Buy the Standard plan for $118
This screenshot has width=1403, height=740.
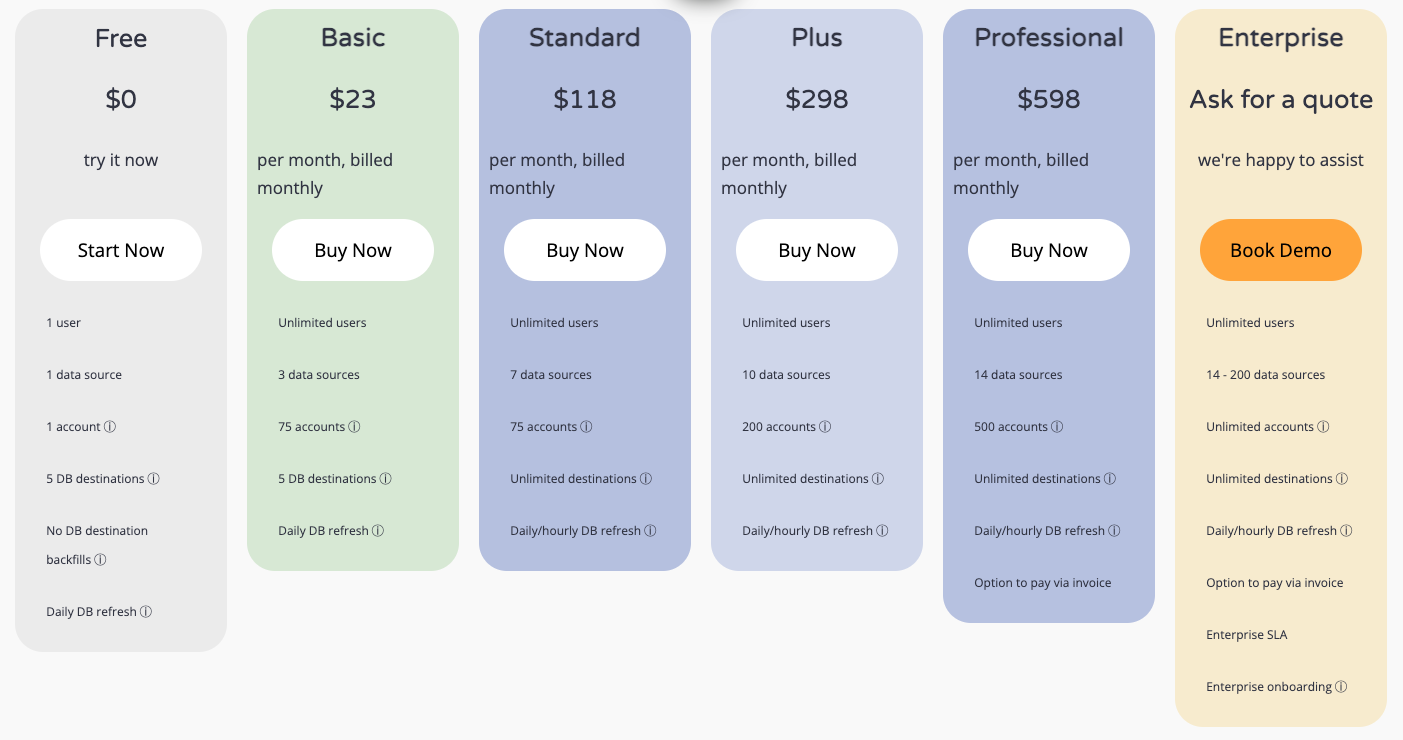[585, 250]
